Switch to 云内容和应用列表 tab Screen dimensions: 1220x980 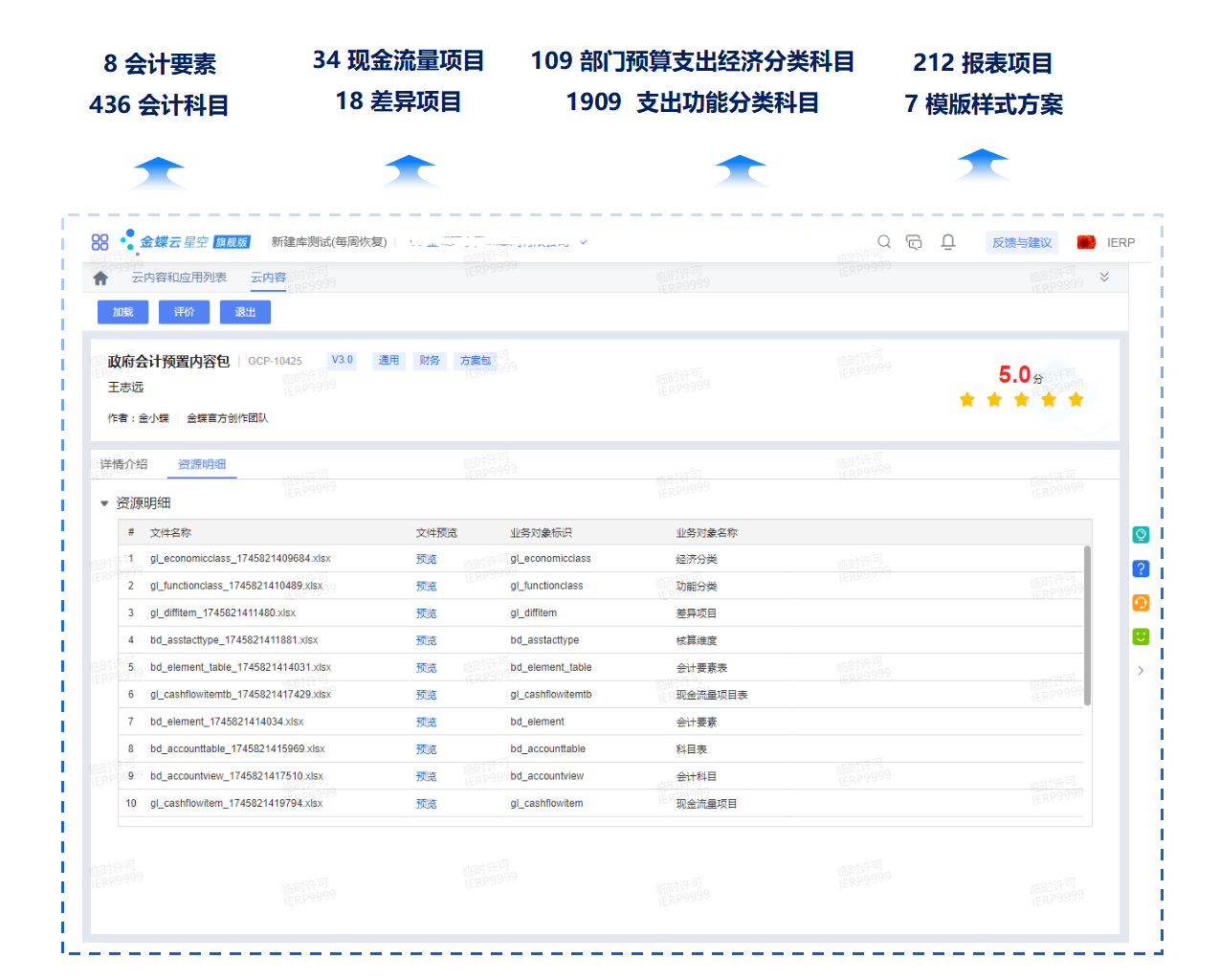[179, 278]
